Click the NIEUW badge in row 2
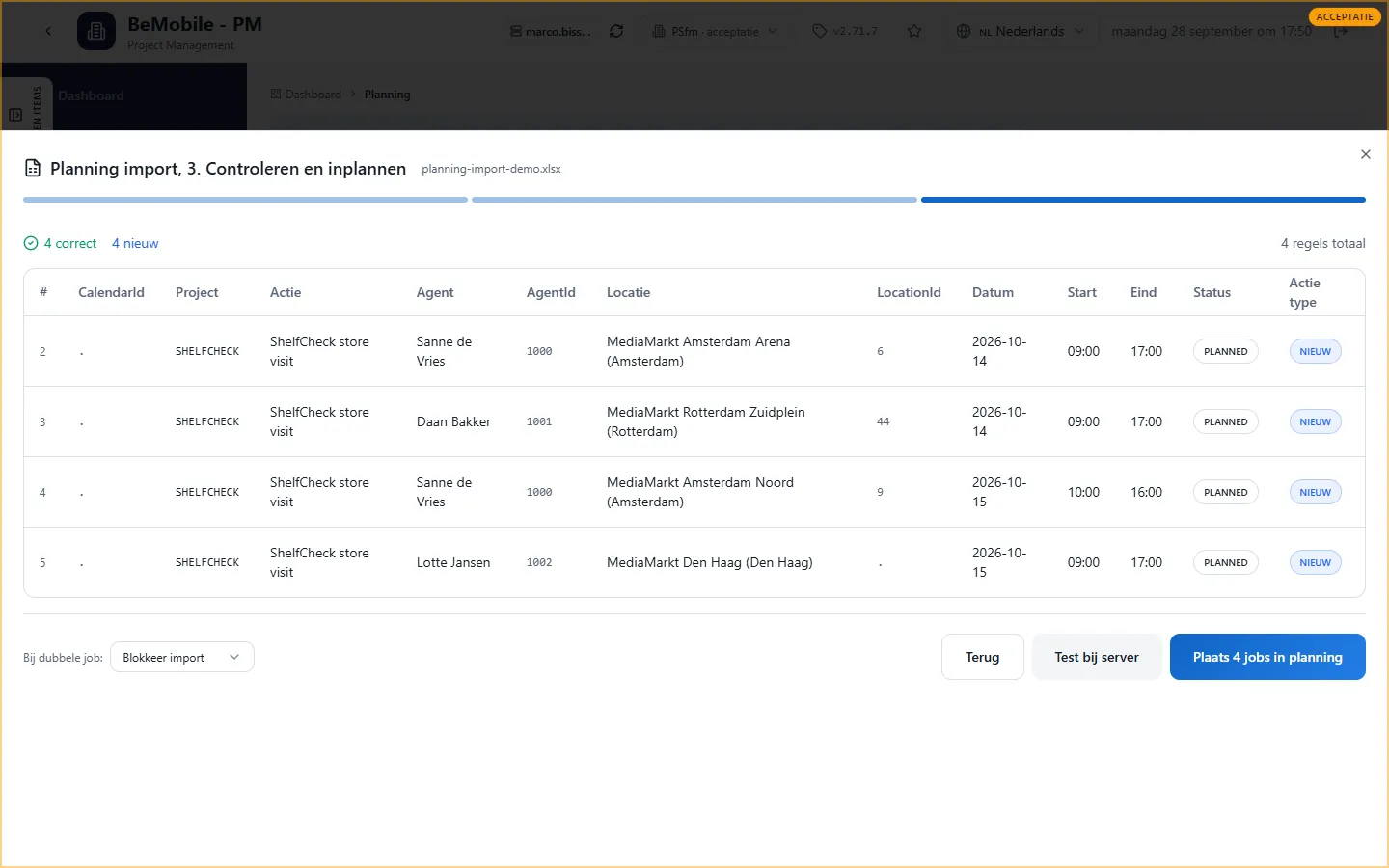The width and height of the screenshot is (1389, 868). point(1316,351)
